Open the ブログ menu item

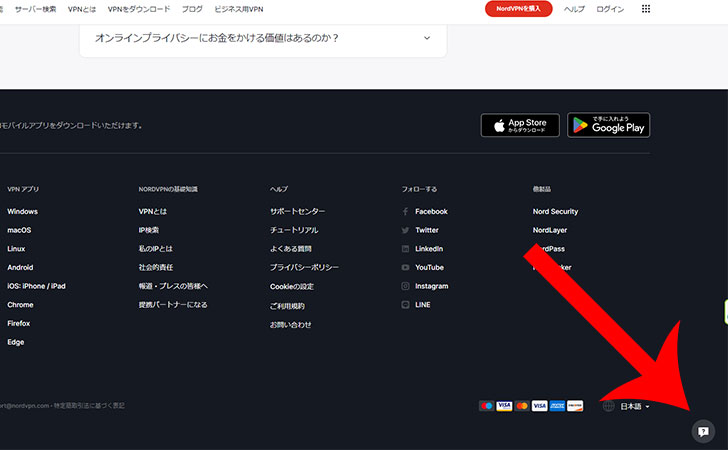pos(192,9)
